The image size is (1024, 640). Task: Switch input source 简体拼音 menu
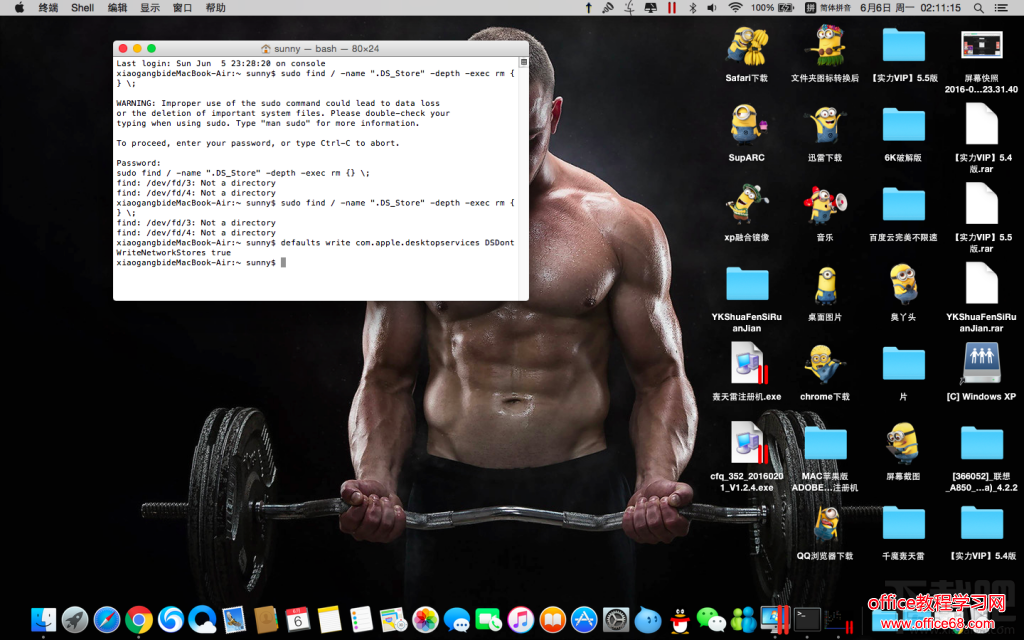(827, 8)
